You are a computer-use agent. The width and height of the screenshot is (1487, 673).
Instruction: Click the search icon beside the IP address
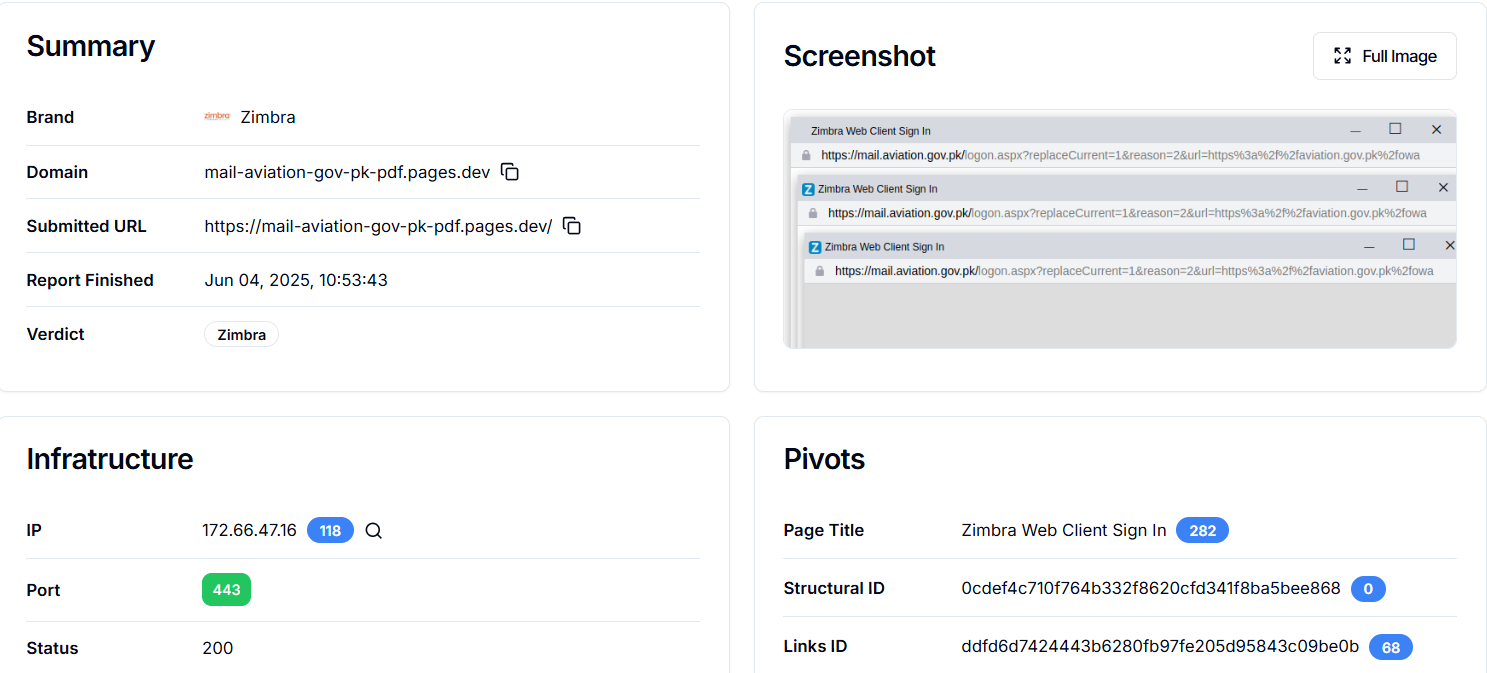(374, 531)
